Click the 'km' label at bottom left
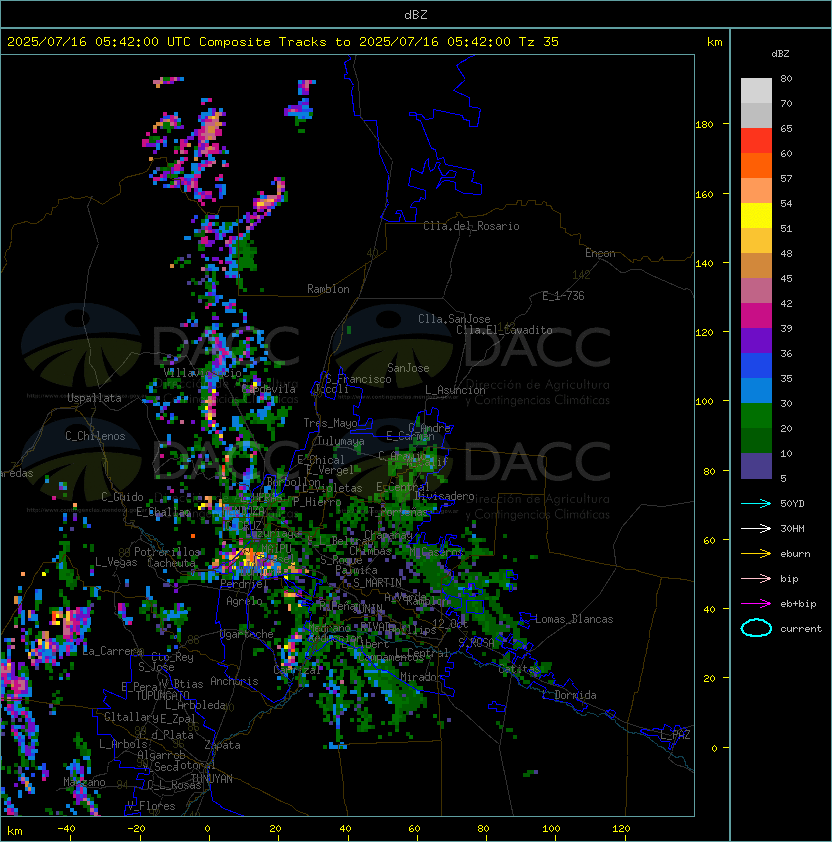 [x=15, y=831]
